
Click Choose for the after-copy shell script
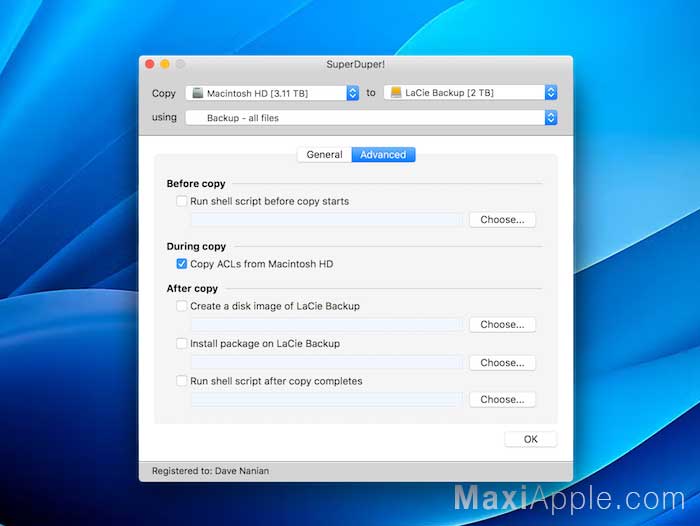(502, 399)
